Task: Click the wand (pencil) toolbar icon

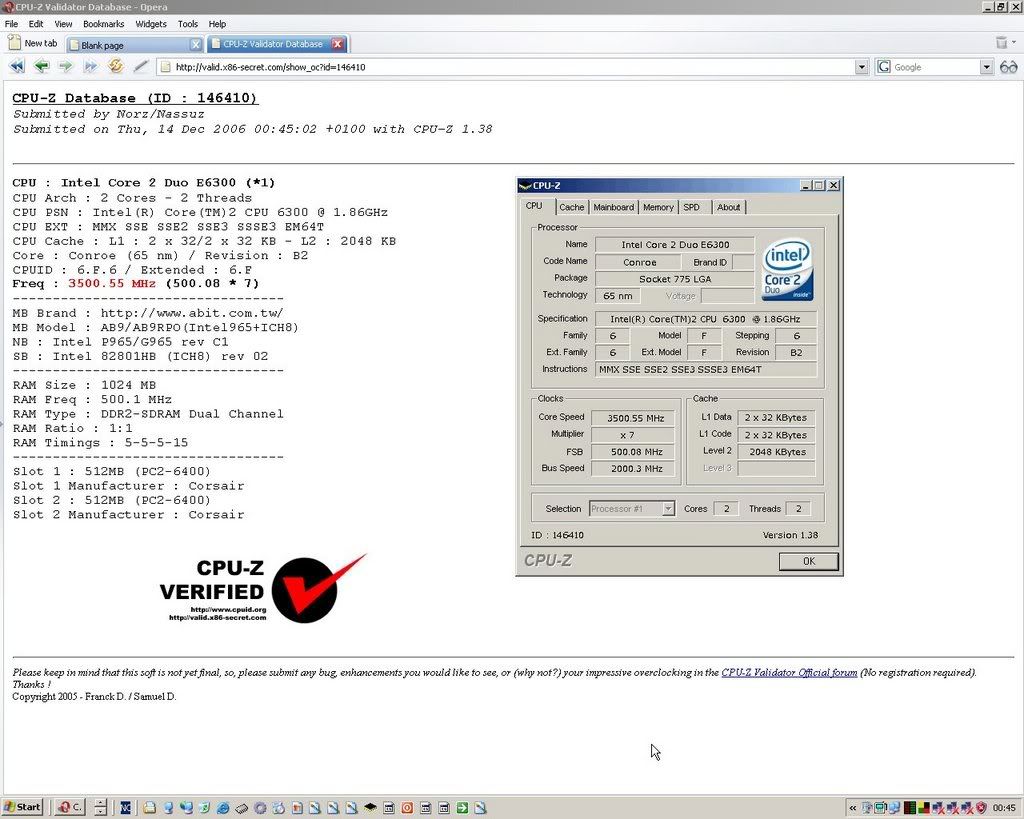Action: pyautogui.click(x=141, y=66)
